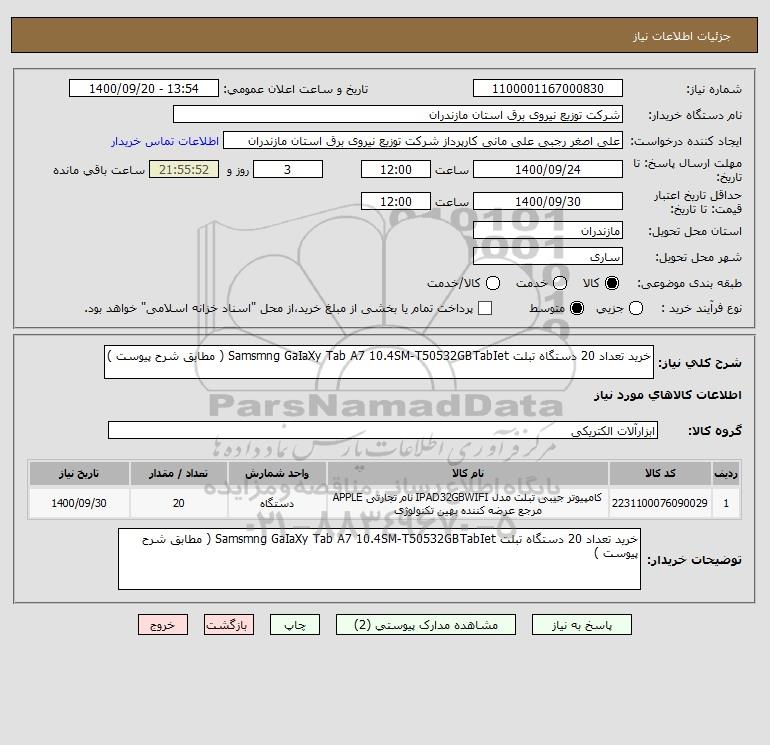Click the remaining time 21:55:52 field

click(184, 169)
